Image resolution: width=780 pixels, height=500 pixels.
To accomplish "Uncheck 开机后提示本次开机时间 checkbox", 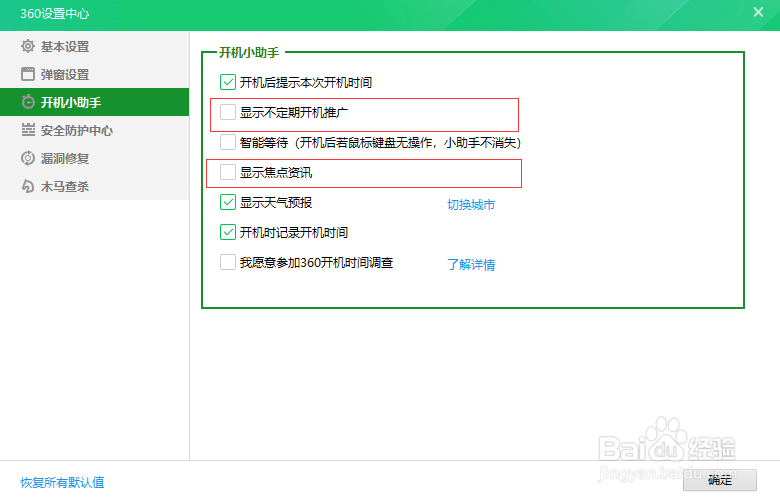I will pyautogui.click(x=228, y=82).
